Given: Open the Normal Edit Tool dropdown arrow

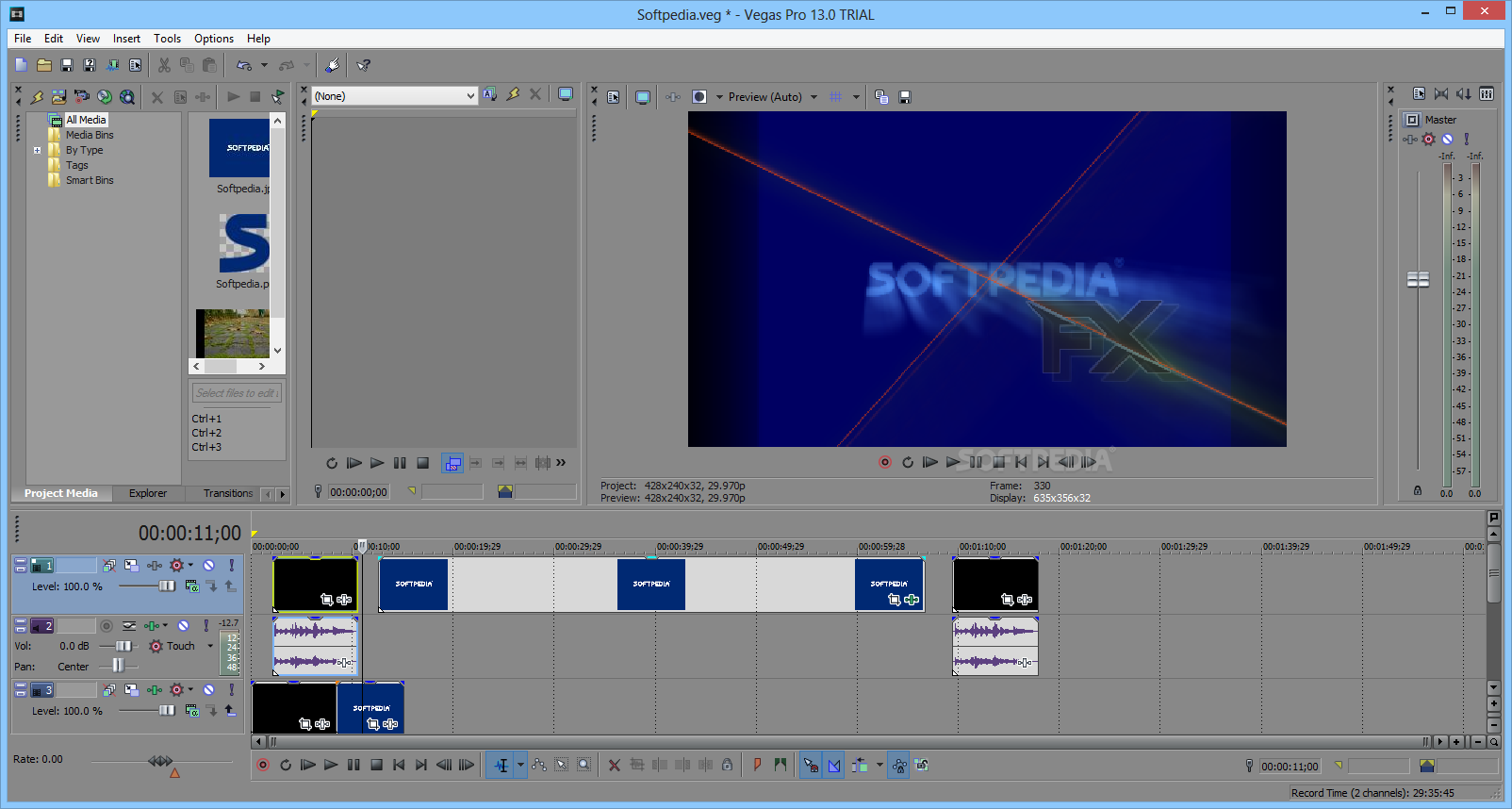Looking at the screenshot, I should pos(520,765).
